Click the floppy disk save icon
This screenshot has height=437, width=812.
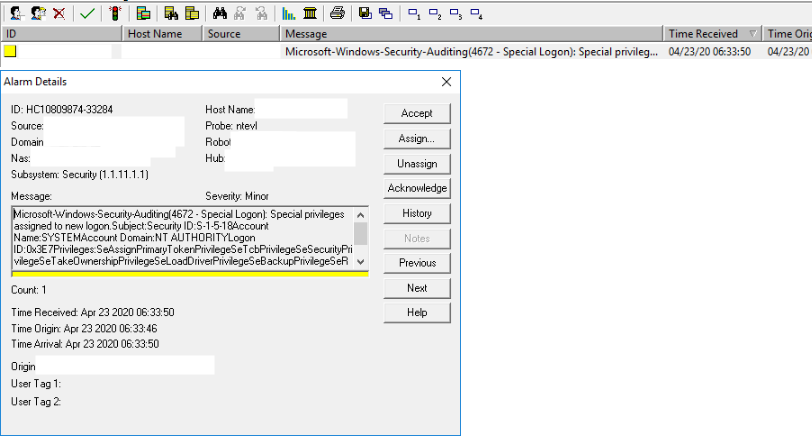pyautogui.click(x=365, y=13)
